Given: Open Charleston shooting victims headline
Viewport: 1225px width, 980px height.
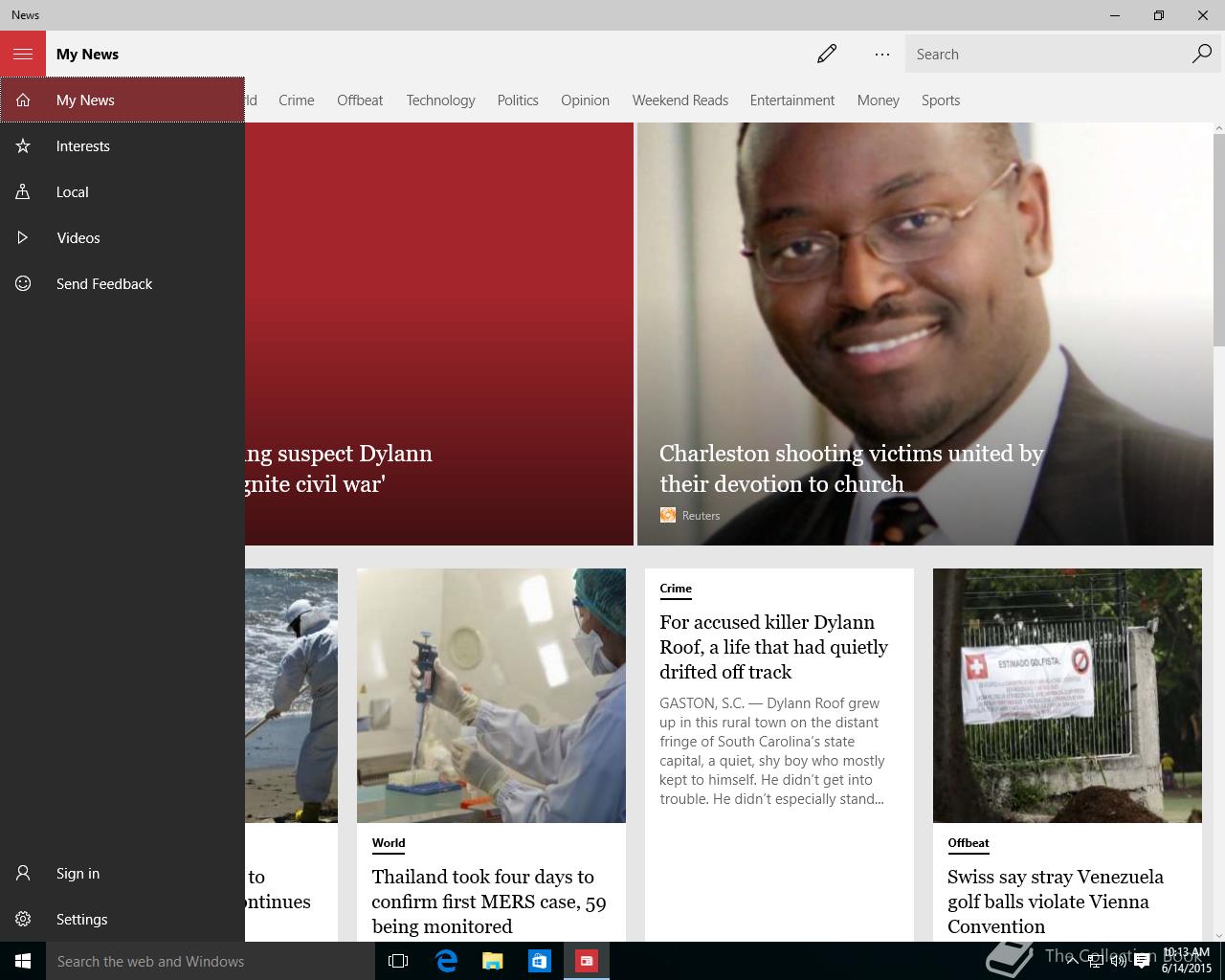Looking at the screenshot, I should (x=851, y=468).
